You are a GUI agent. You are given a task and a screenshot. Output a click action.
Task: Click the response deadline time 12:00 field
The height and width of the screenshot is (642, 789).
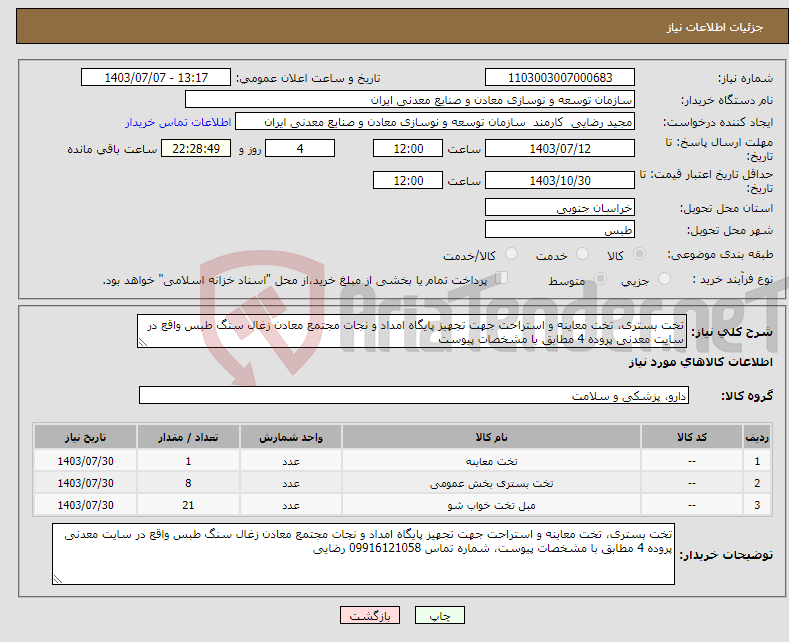pos(408,148)
